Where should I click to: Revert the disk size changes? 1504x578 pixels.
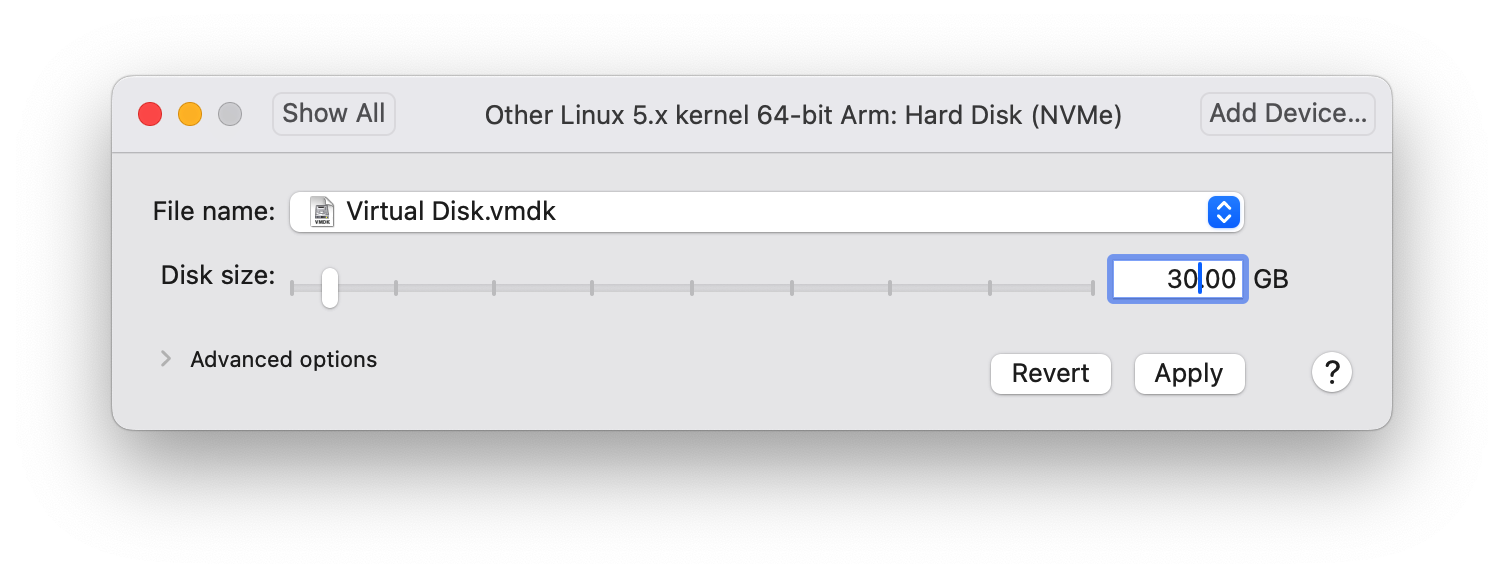tap(1051, 374)
